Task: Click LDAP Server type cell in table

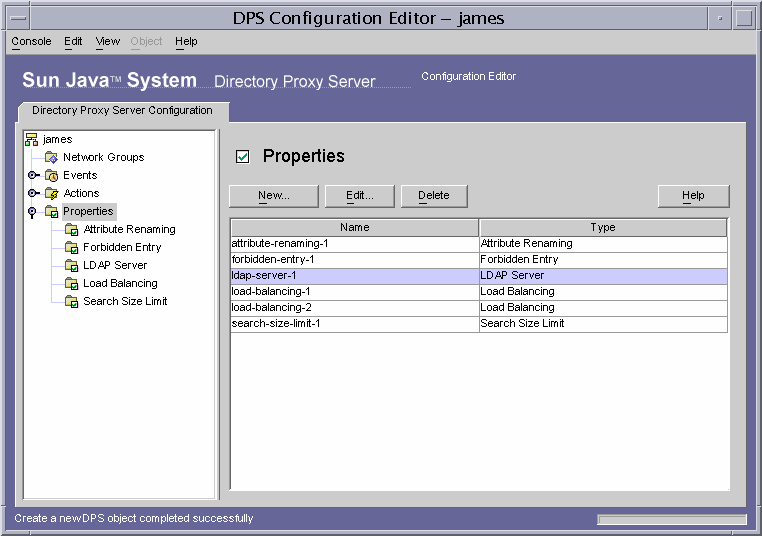Action: point(603,276)
